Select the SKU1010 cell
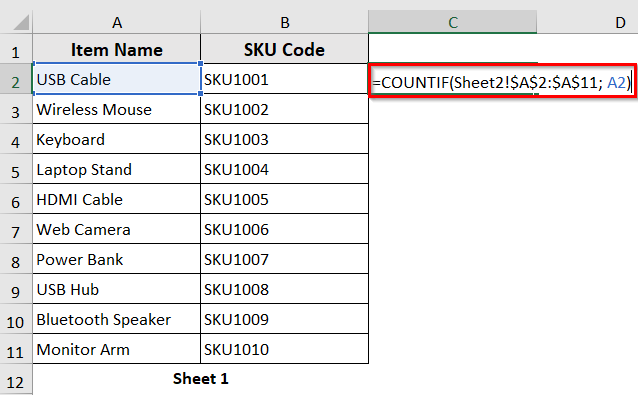 (x=284, y=349)
